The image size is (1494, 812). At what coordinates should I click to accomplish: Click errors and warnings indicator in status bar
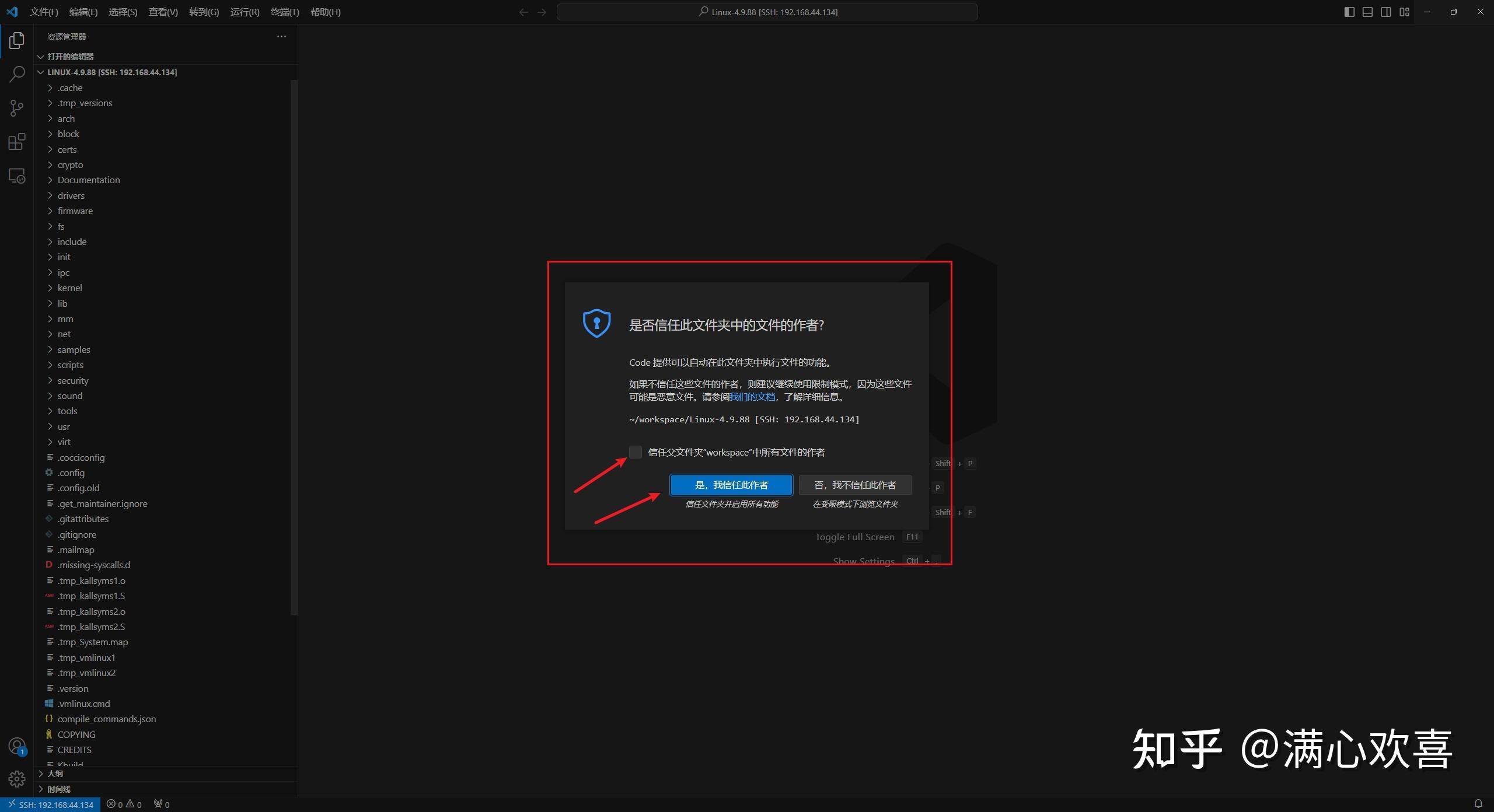[124, 804]
